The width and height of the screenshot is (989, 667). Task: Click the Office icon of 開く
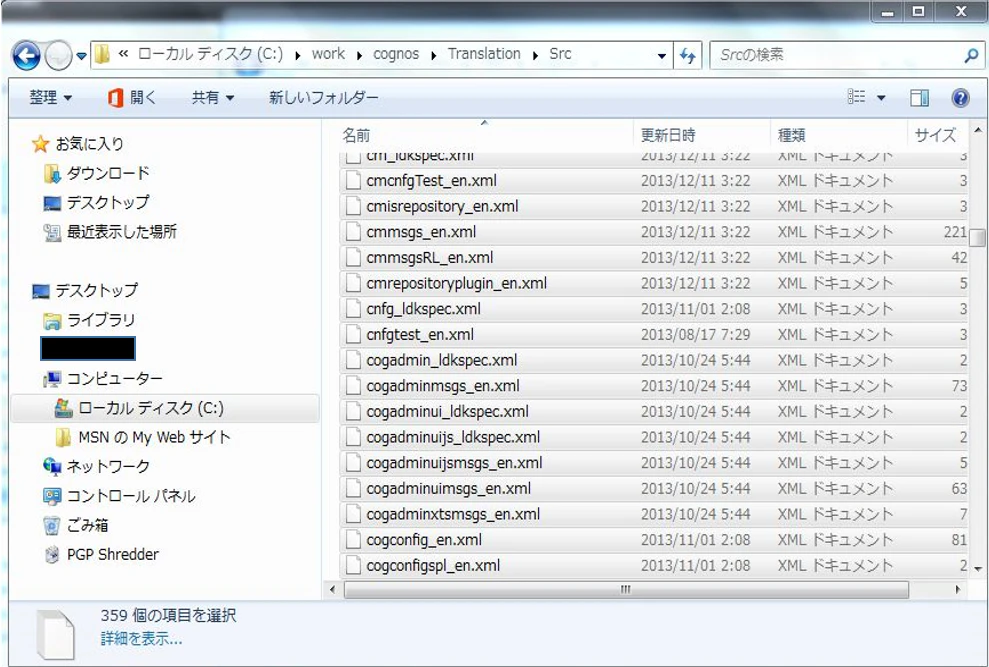[x=115, y=98]
